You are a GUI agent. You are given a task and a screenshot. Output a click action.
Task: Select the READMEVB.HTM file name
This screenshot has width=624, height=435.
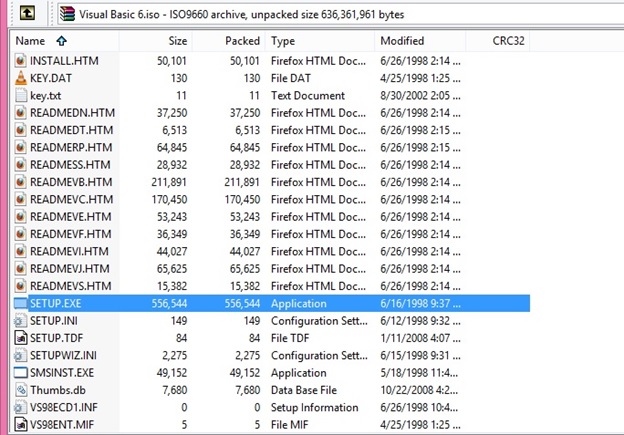[x=71, y=182]
